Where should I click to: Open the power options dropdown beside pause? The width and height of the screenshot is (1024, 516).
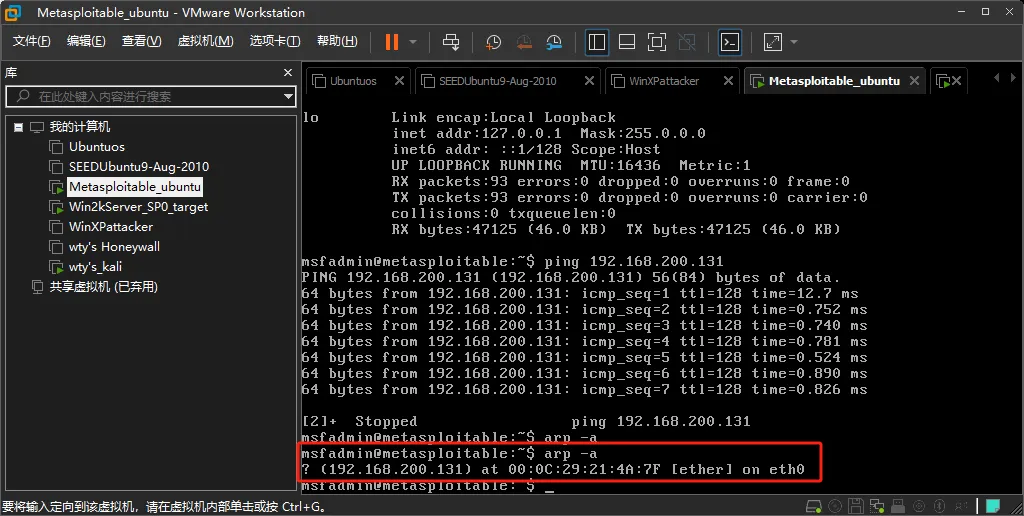pos(413,42)
